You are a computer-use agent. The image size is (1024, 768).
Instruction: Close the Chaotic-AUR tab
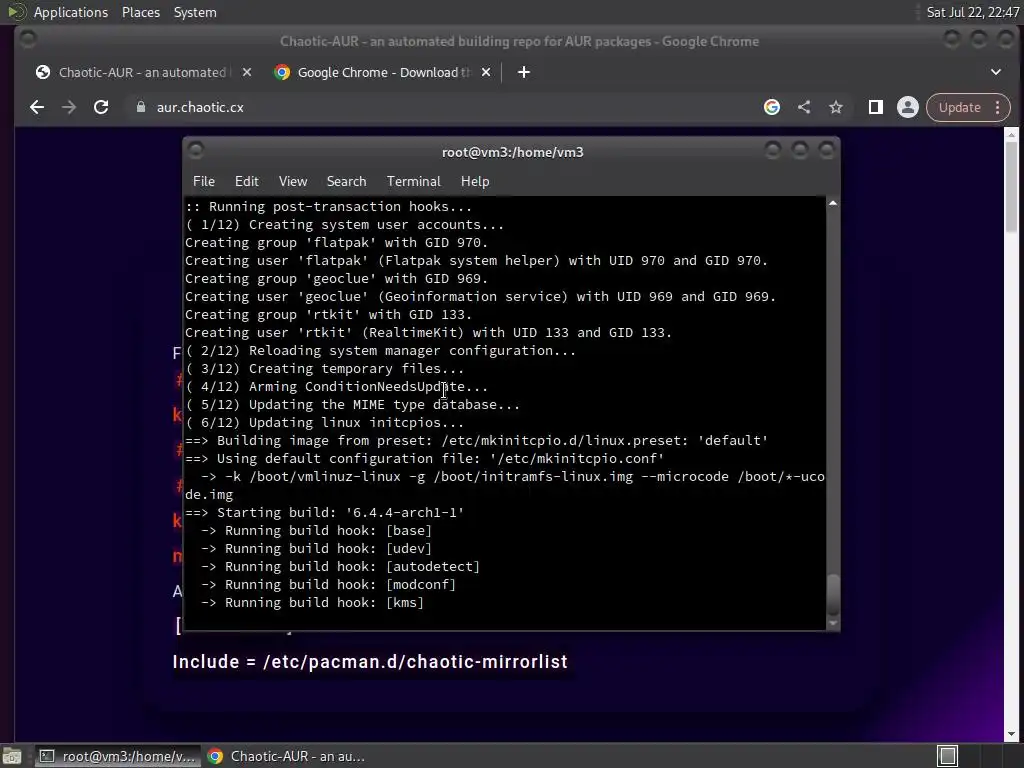[247, 72]
